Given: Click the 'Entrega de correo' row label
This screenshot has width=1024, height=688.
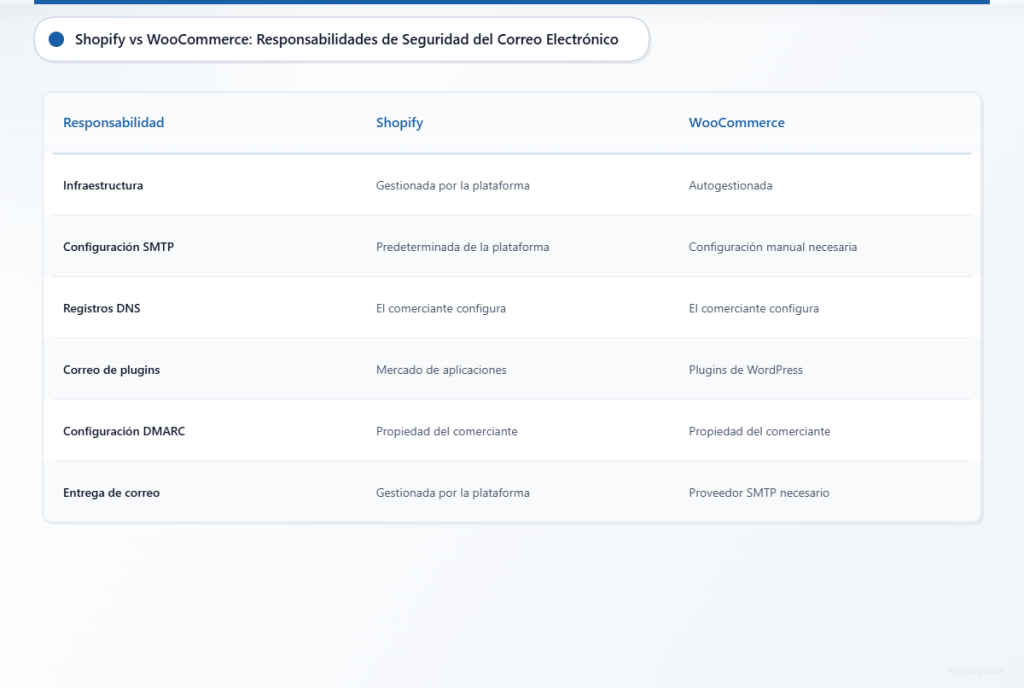Looking at the screenshot, I should point(112,493).
